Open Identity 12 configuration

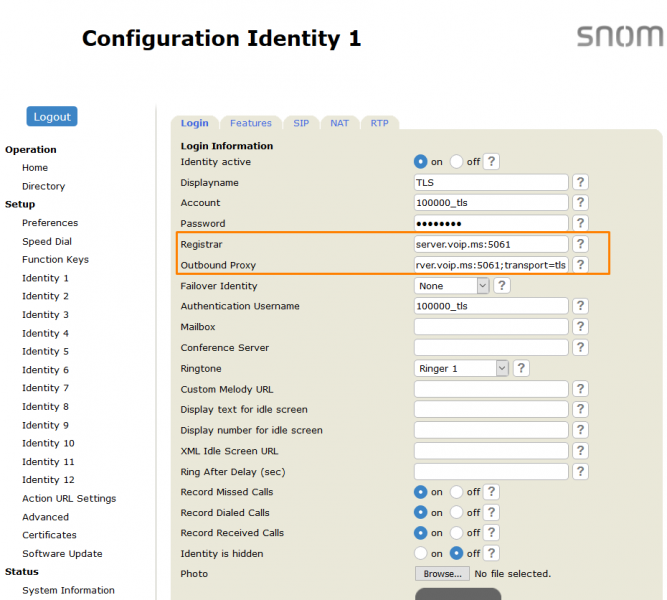tap(48, 480)
